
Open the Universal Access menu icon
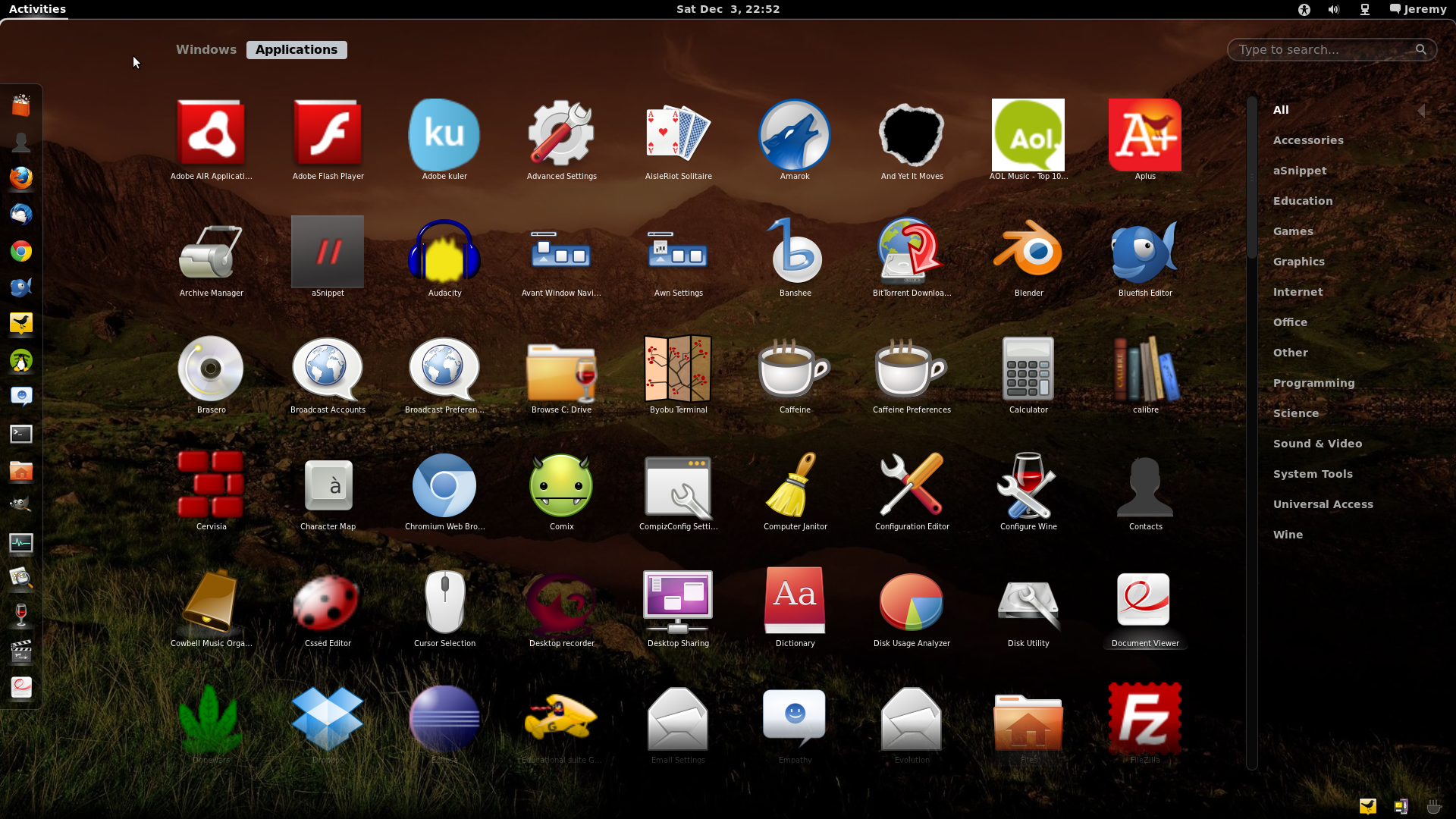coord(1304,9)
